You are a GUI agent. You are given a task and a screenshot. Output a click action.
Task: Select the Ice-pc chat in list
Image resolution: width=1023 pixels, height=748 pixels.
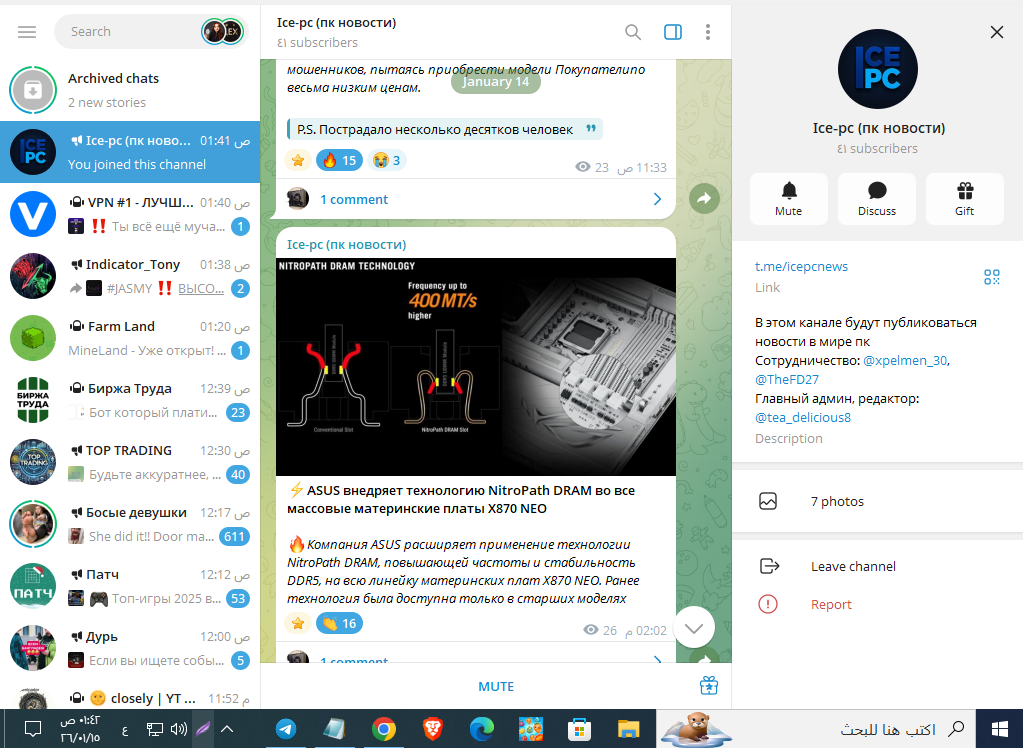pos(130,152)
